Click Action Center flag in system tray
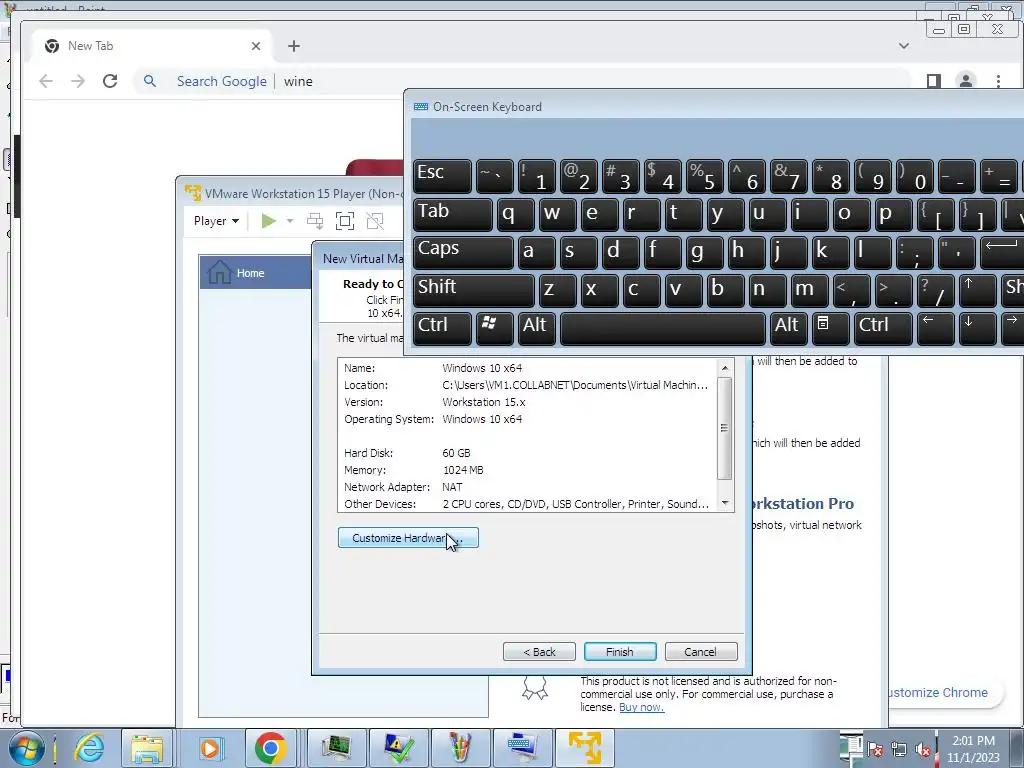Image resolution: width=1024 pixels, height=768 pixels. pos(874,750)
